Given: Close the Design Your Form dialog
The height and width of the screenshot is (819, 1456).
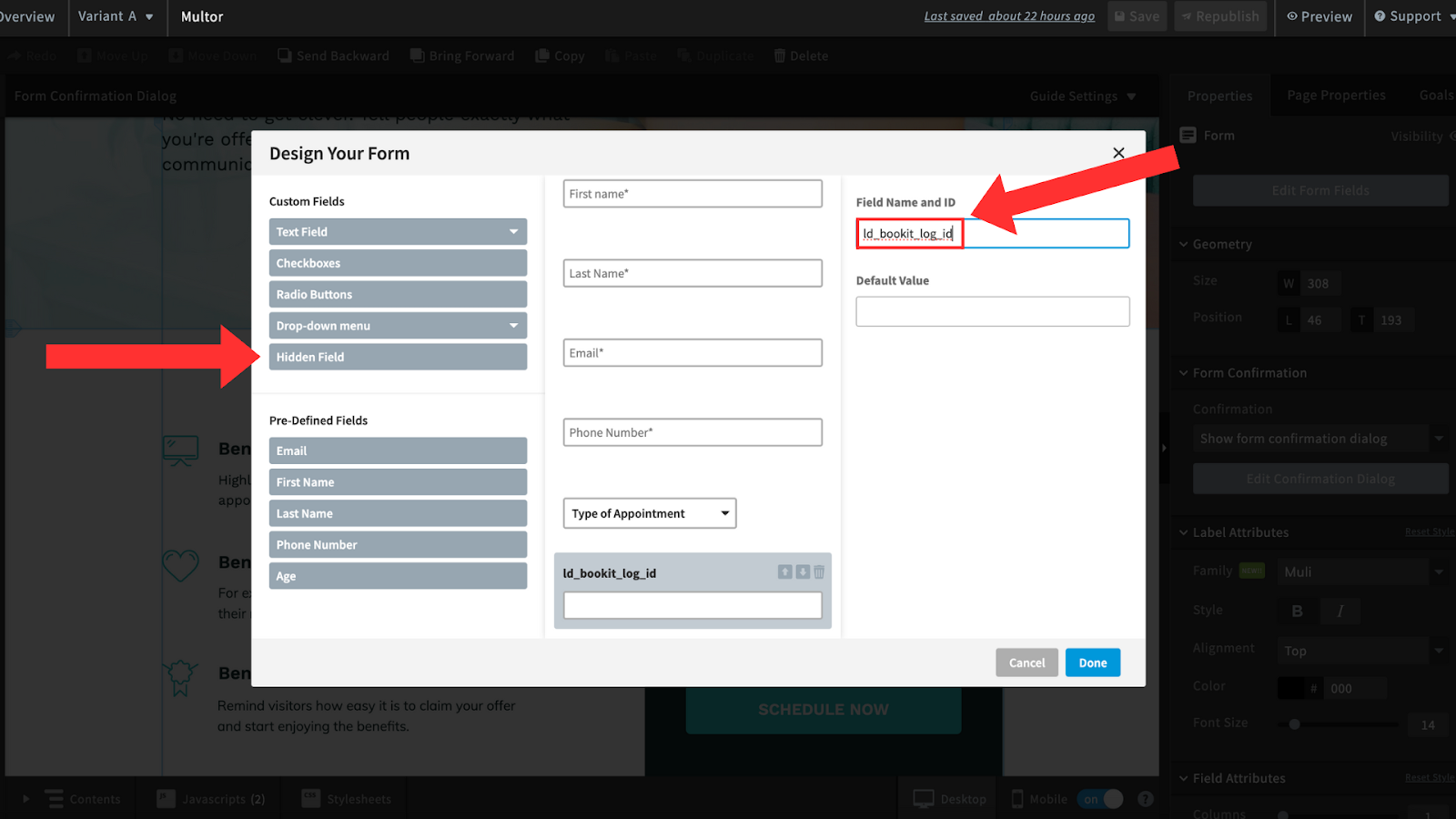Looking at the screenshot, I should (1118, 153).
